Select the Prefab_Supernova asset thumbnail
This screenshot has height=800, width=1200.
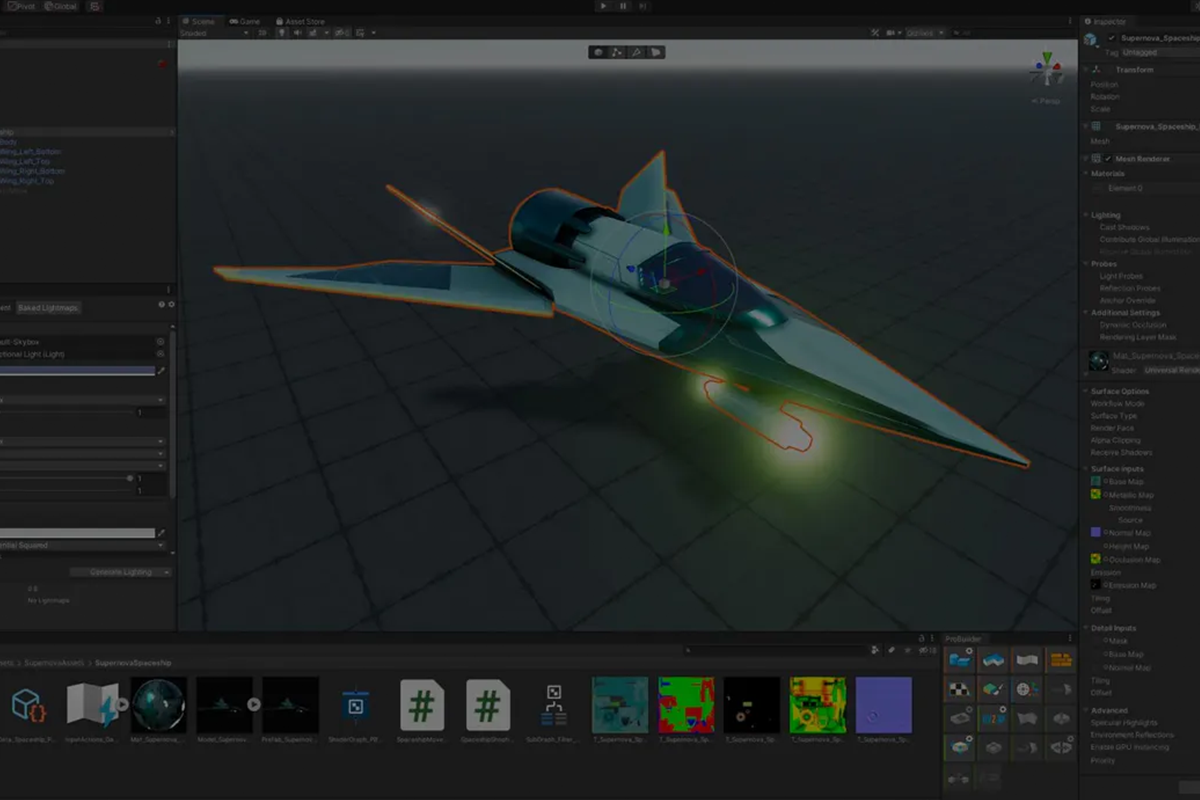point(291,705)
